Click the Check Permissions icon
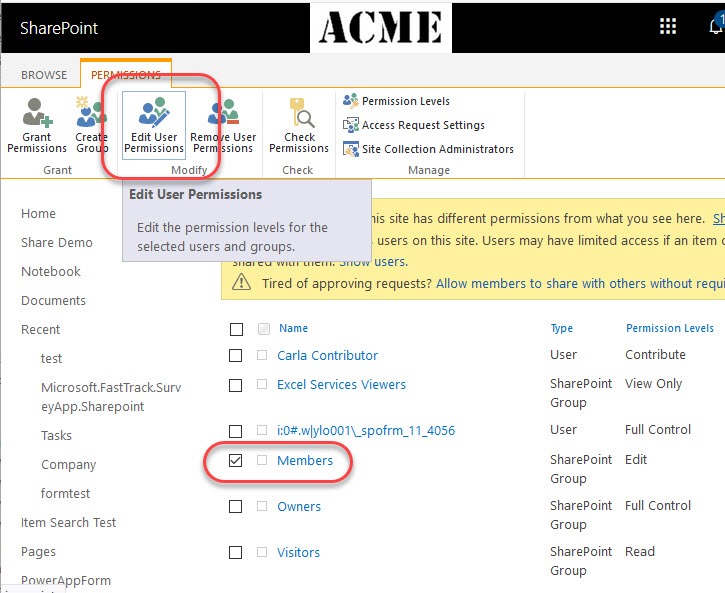 tap(298, 112)
